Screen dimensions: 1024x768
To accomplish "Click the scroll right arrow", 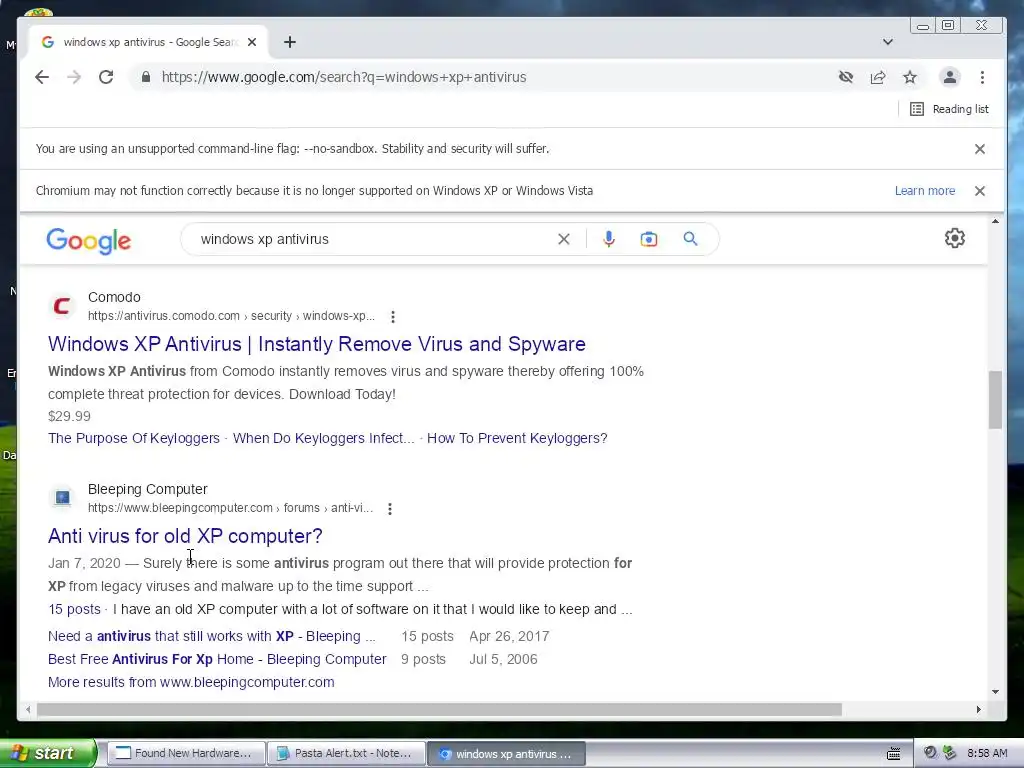I will (x=978, y=709).
